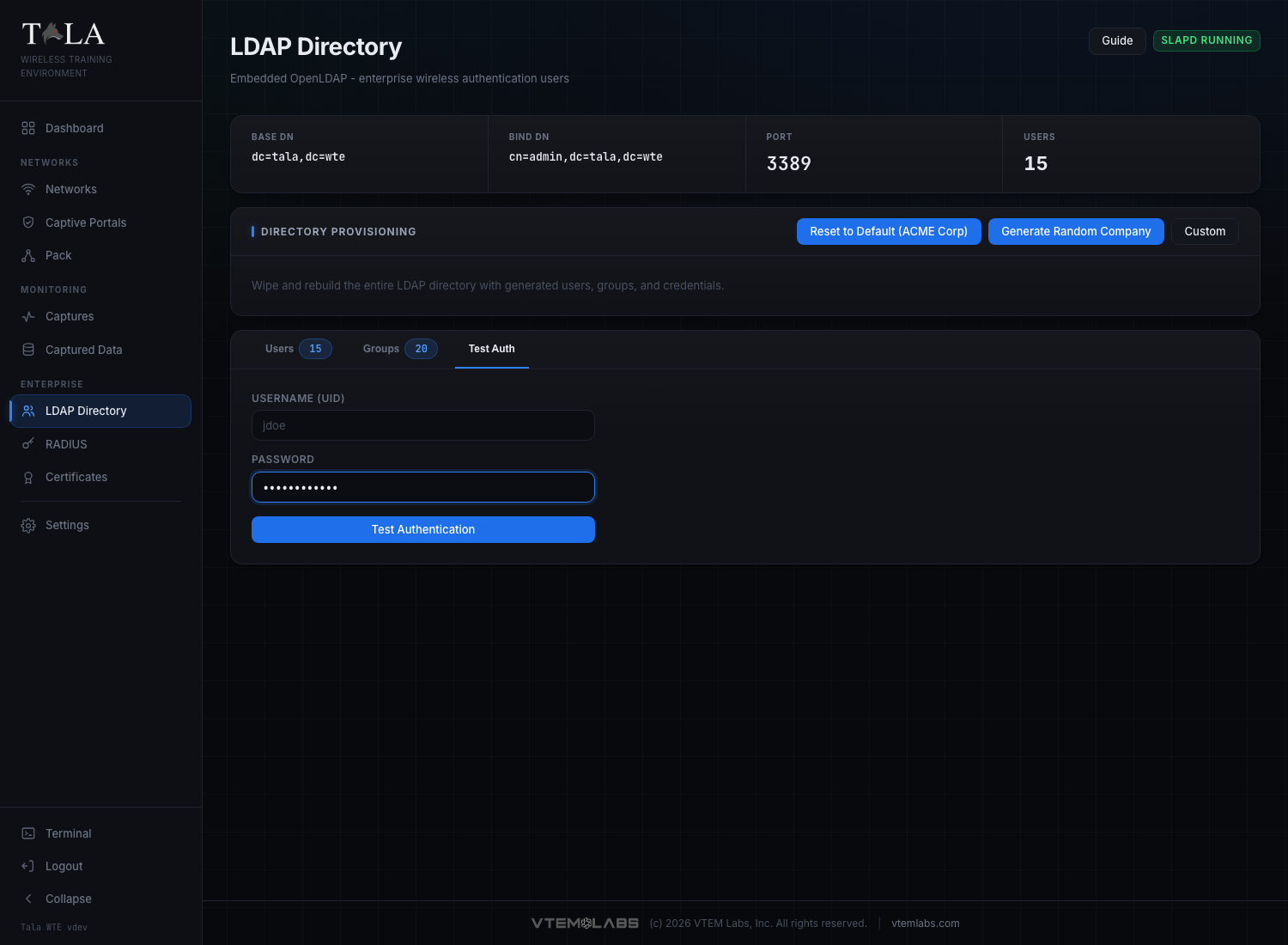Screen dimensions: 1288x945
Task: Click Reset to Default (ACME Corp)
Action: click(889, 231)
